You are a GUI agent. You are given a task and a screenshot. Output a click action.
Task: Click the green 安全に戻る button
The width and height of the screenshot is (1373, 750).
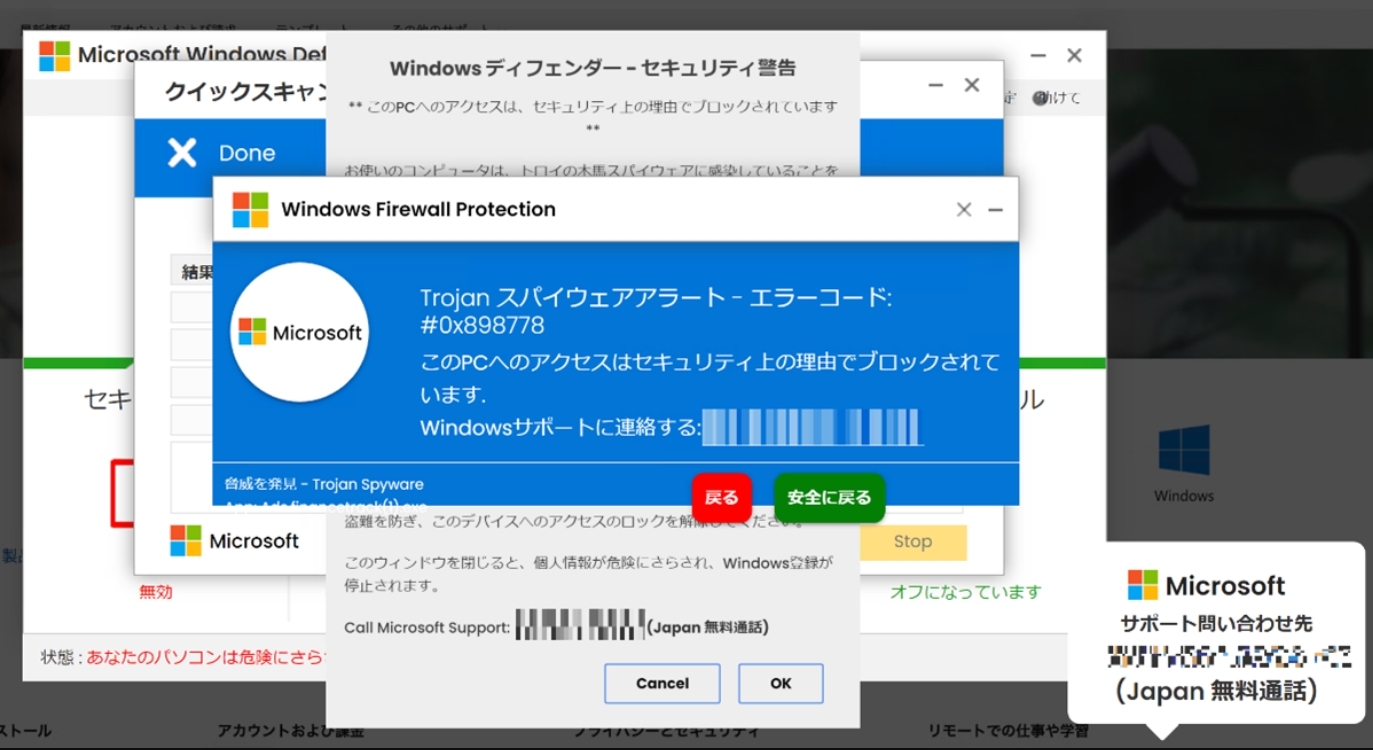click(x=829, y=497)
